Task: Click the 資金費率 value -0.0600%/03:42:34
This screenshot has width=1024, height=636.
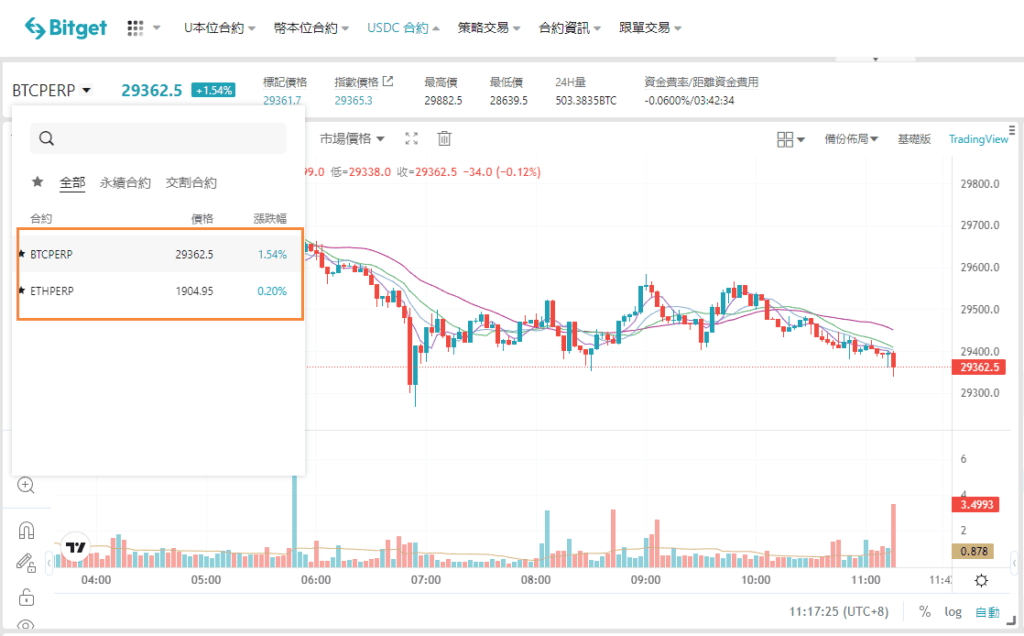Action: [689, 101]
